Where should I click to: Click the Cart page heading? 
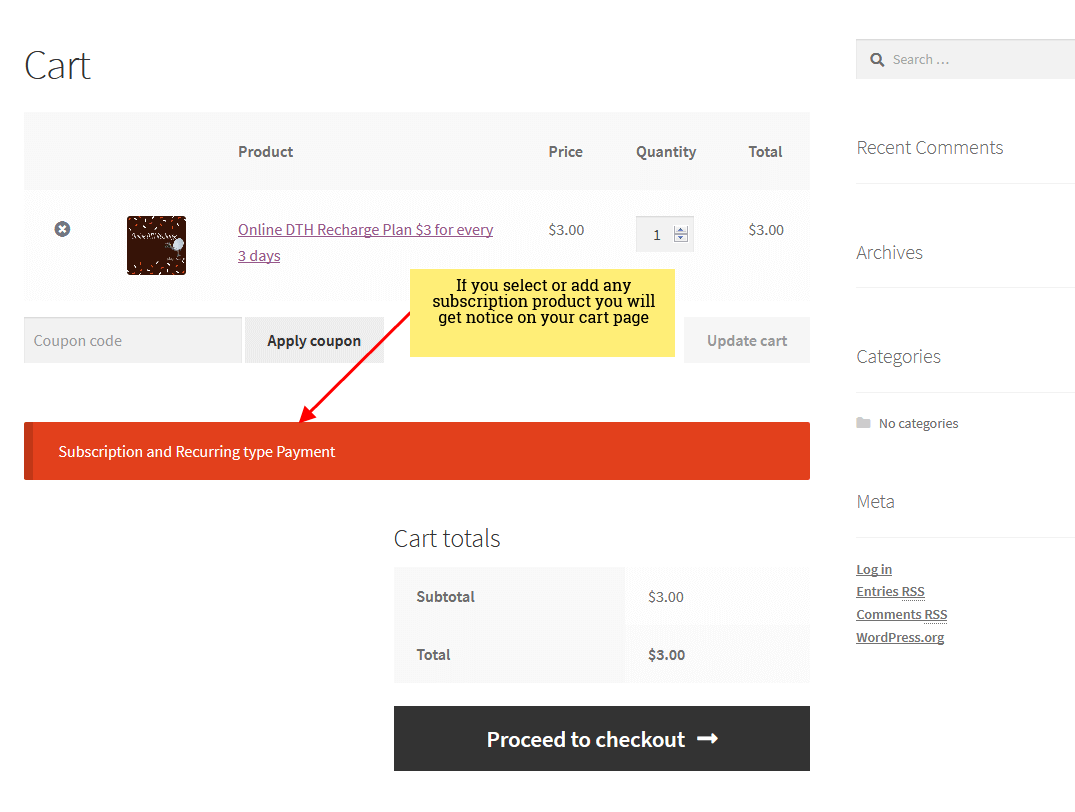pos(57,66)
